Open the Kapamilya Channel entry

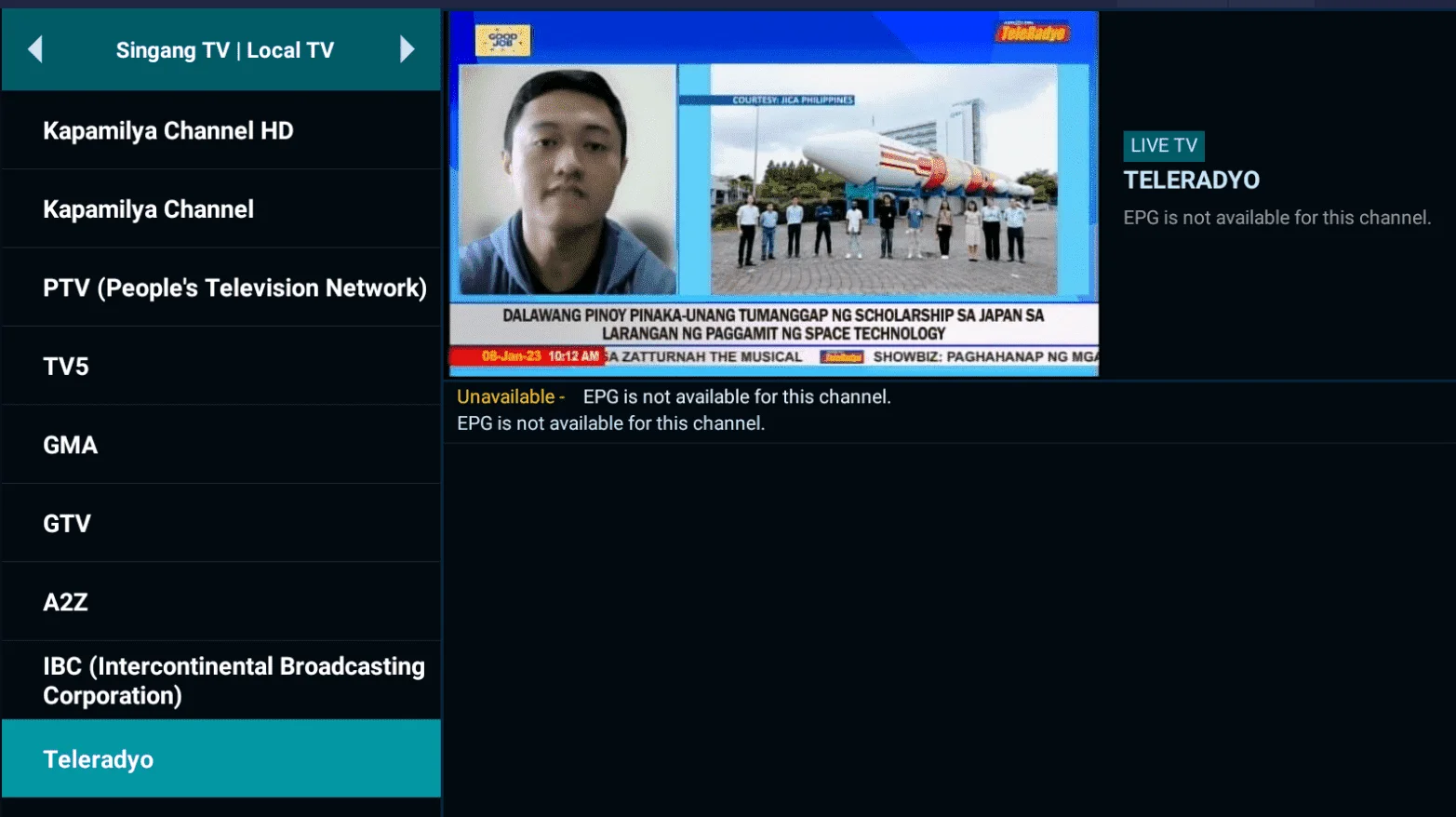pos(221,209)
